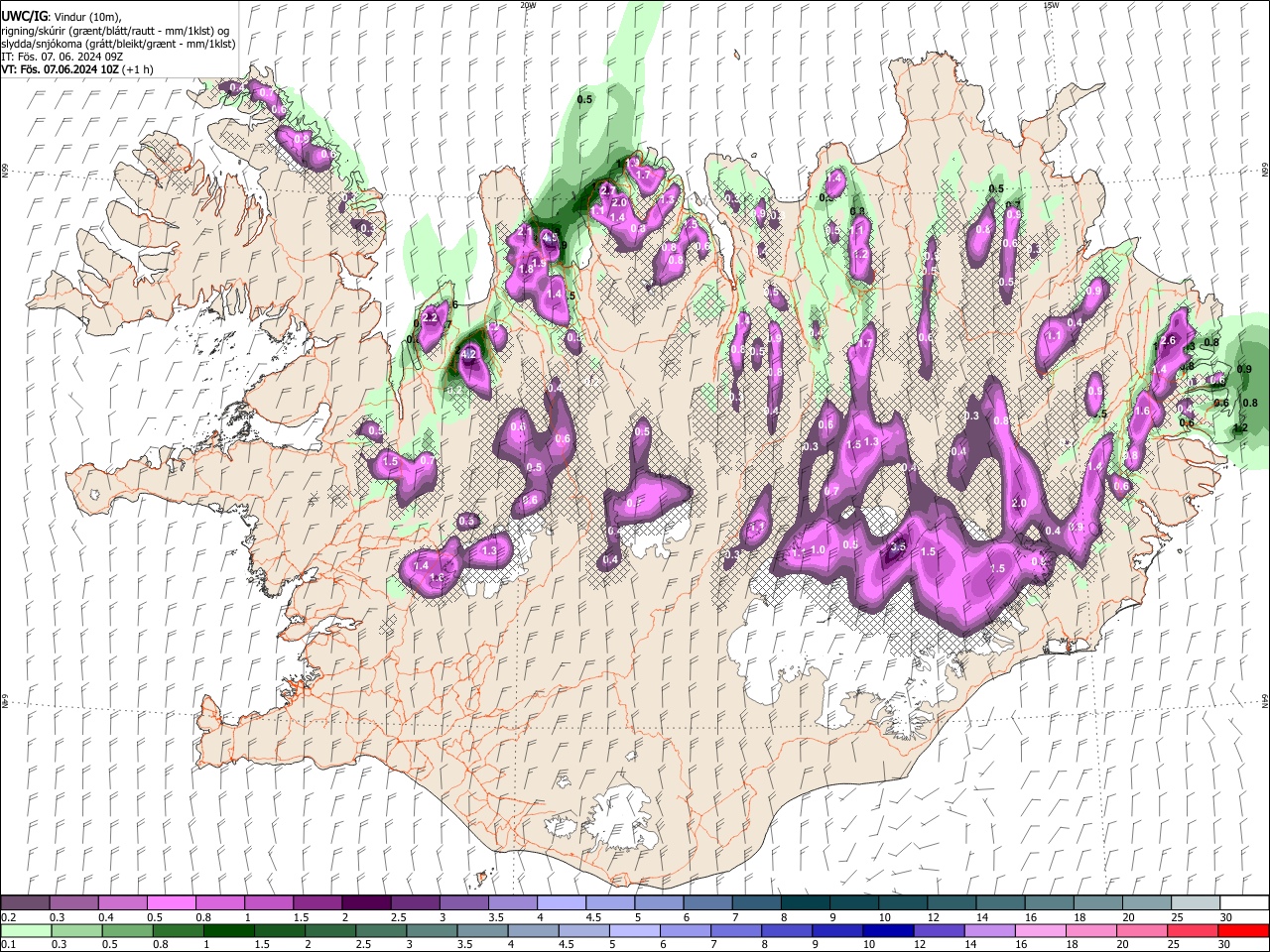
Task: Select upper scale swatch between 6 and 7
Action: point(708,903)
